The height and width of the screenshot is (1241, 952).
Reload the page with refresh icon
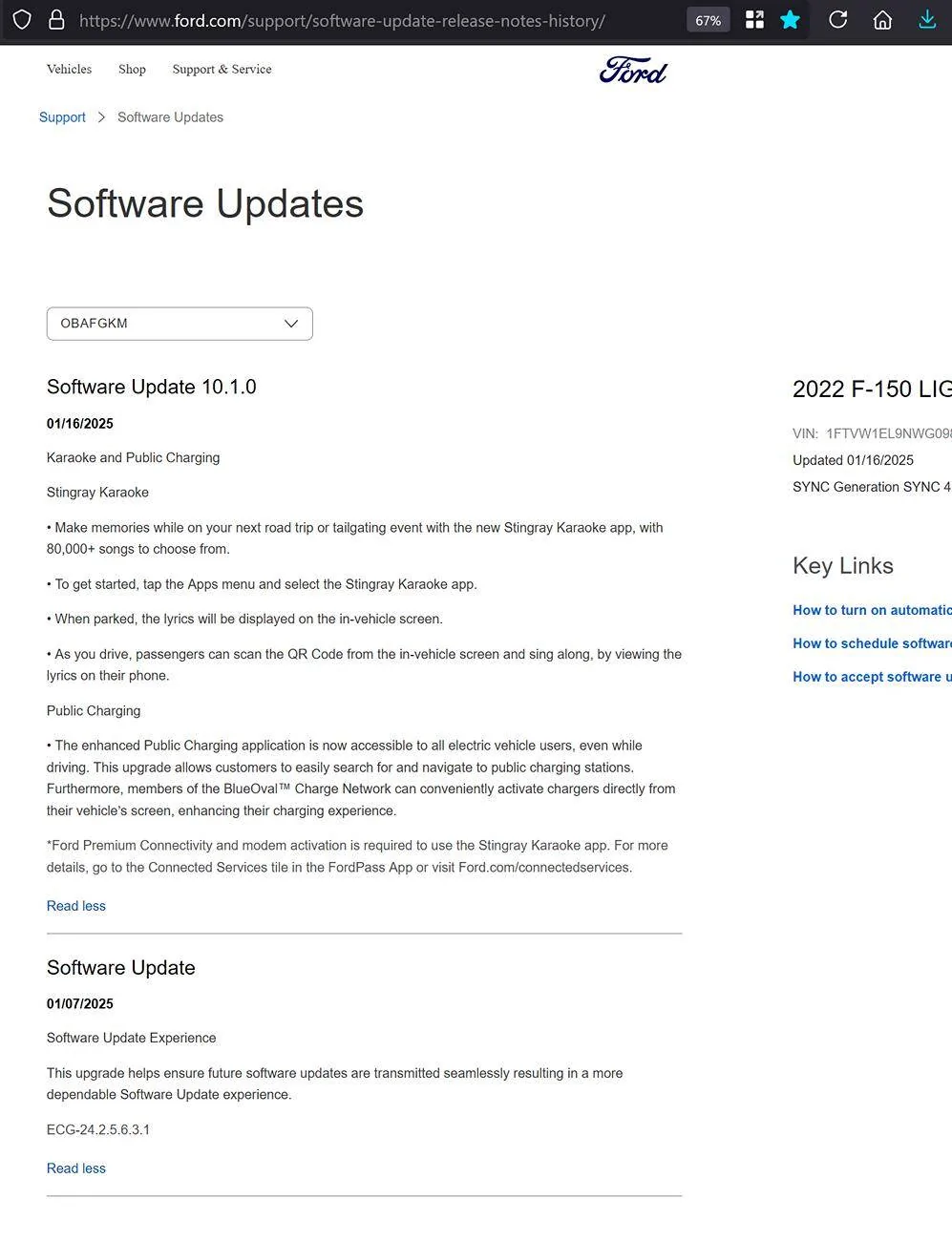click(x=838, y=20)
